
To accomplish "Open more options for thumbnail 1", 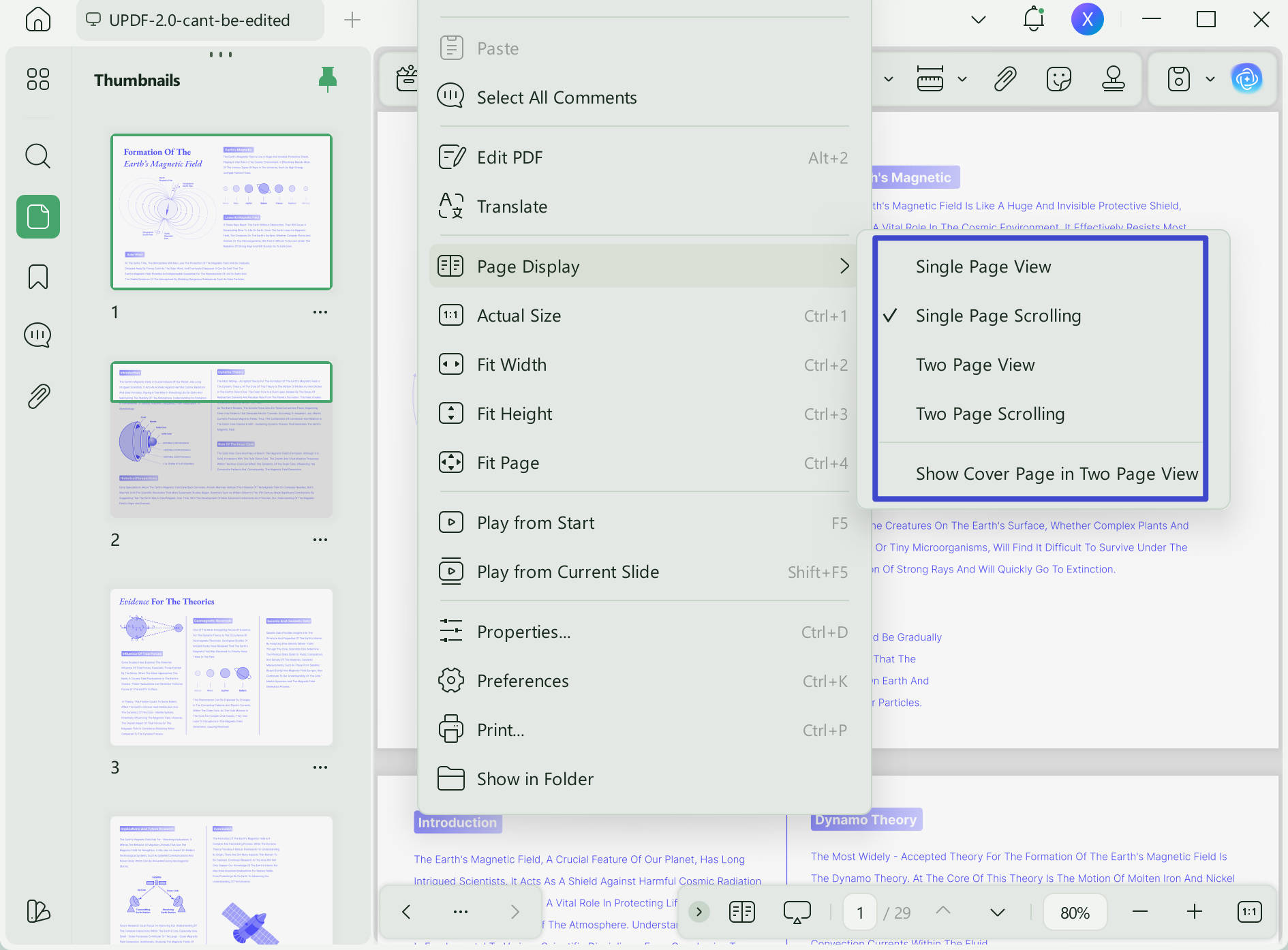I will pyautogui.click(x=320, y=312).
